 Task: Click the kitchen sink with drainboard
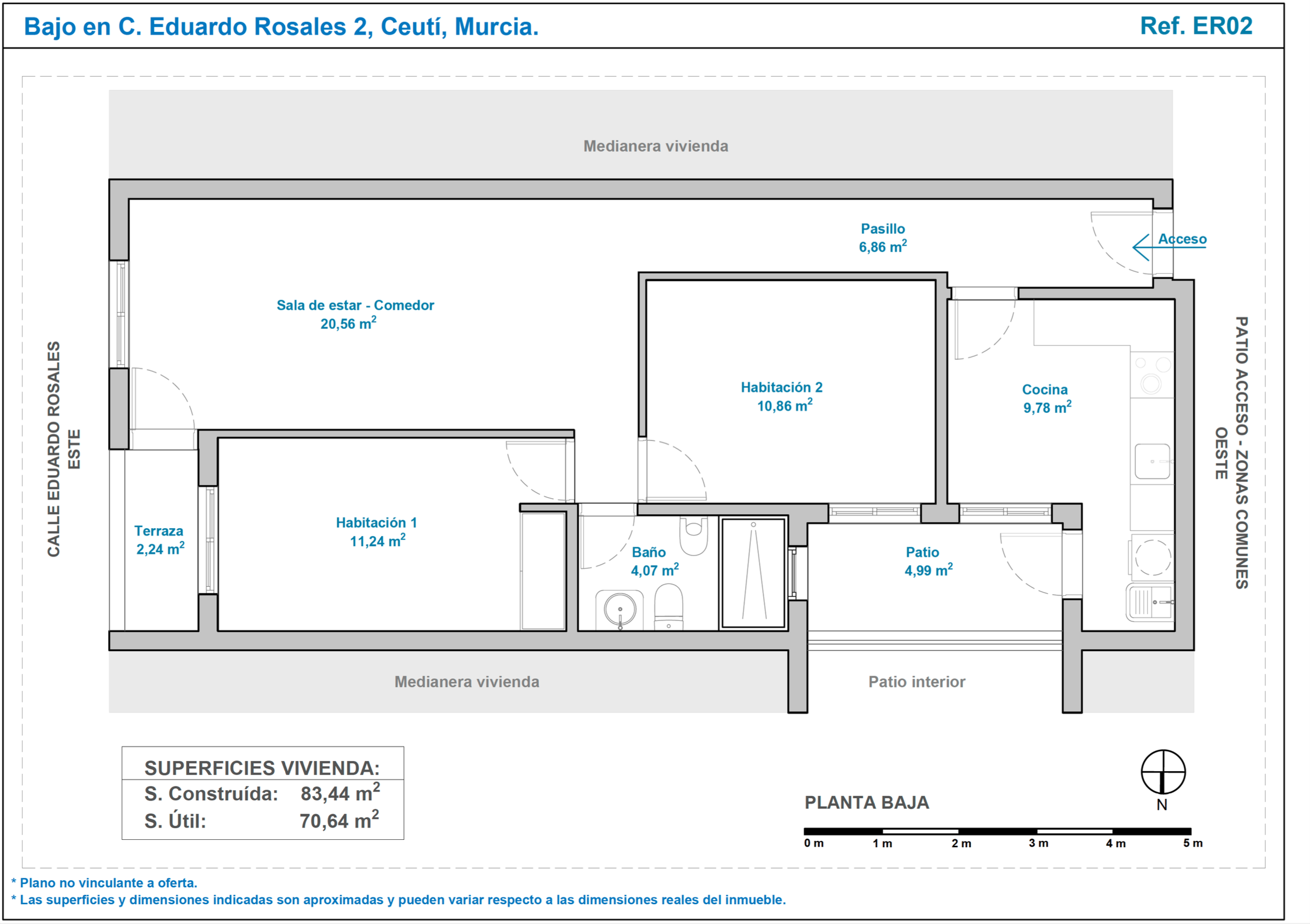click(1150, 602)
